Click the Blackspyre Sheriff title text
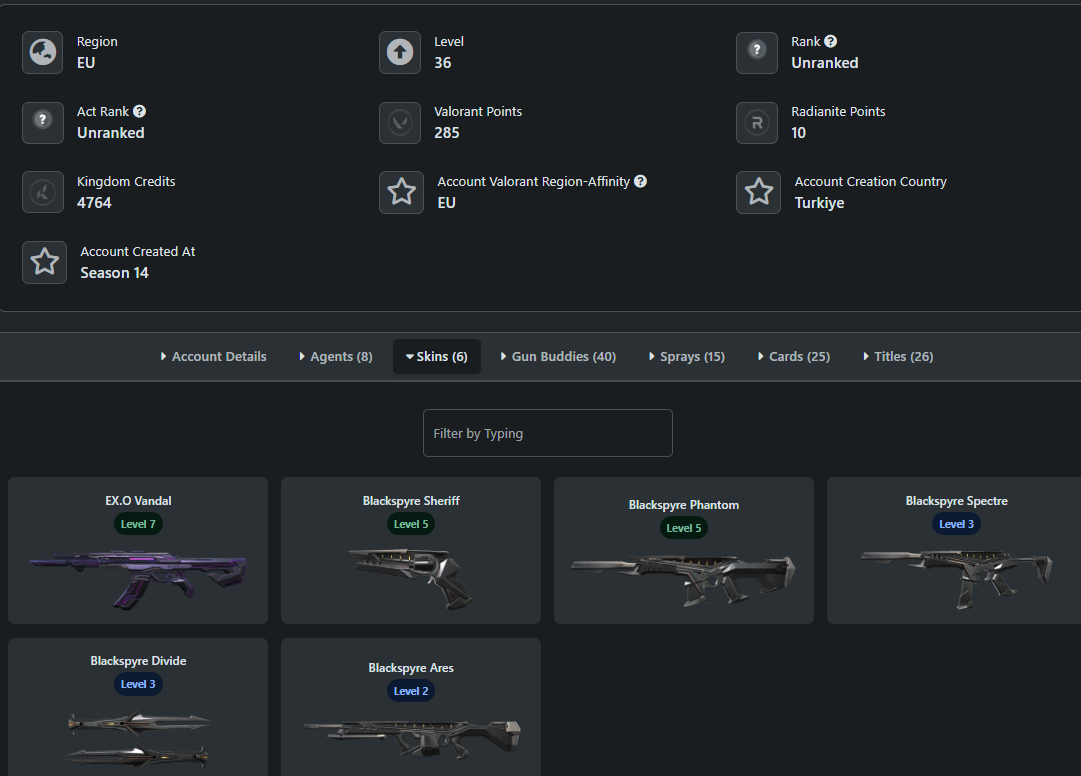The image size is (1081, 776). pos(411,501)
